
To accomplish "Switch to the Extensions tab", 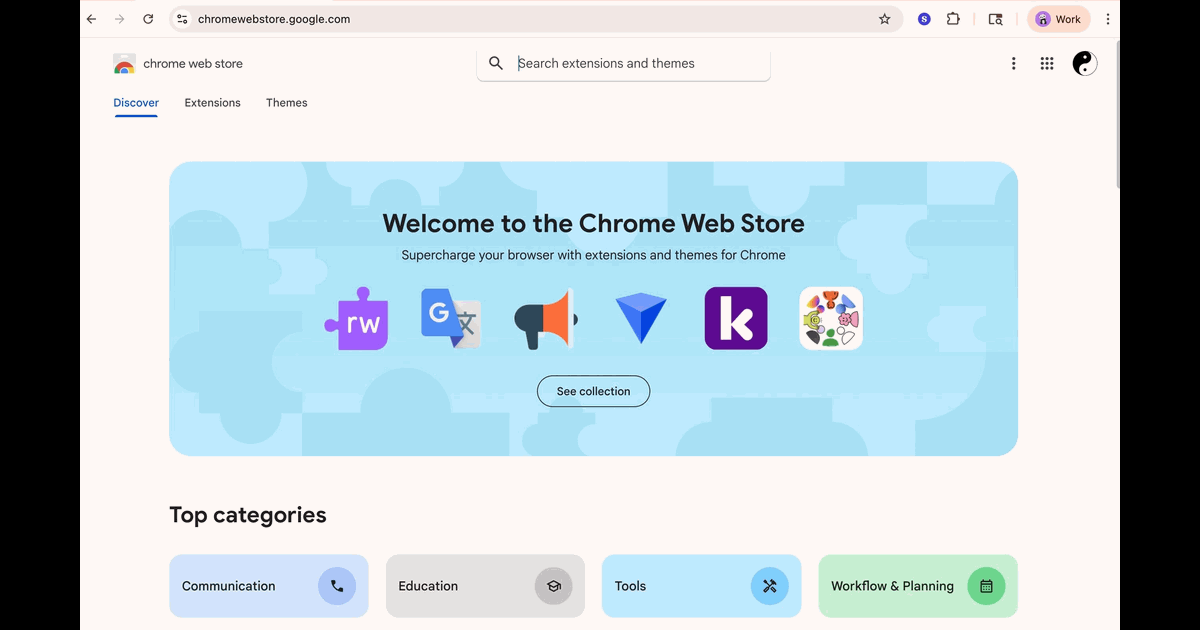I will (212, 103).
